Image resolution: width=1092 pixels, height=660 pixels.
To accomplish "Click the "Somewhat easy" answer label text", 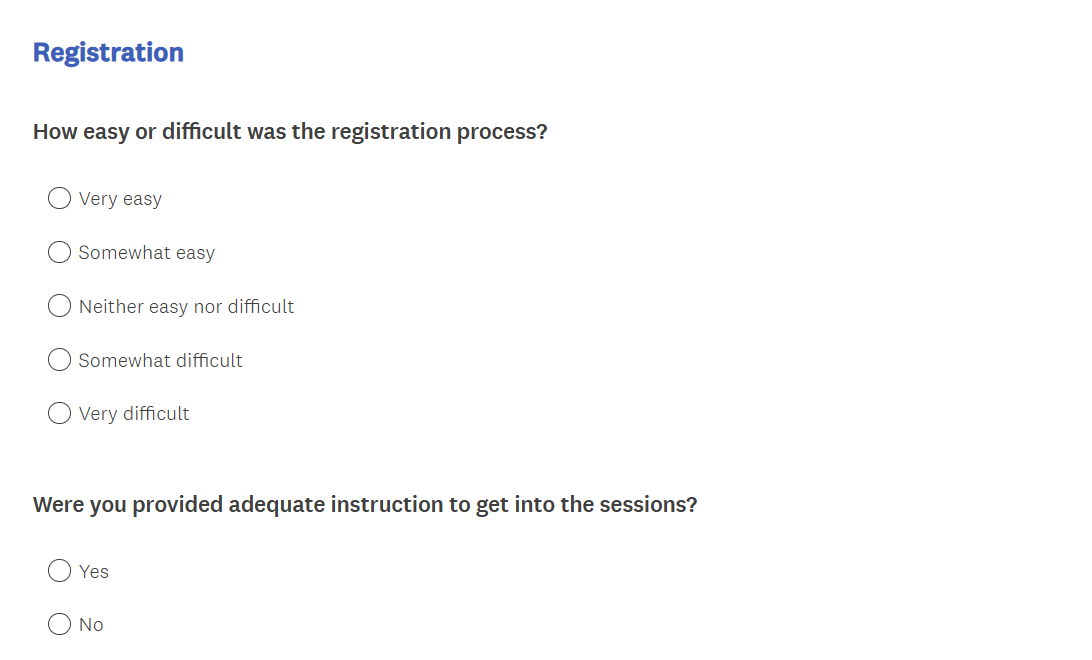I will coord(147,253).
